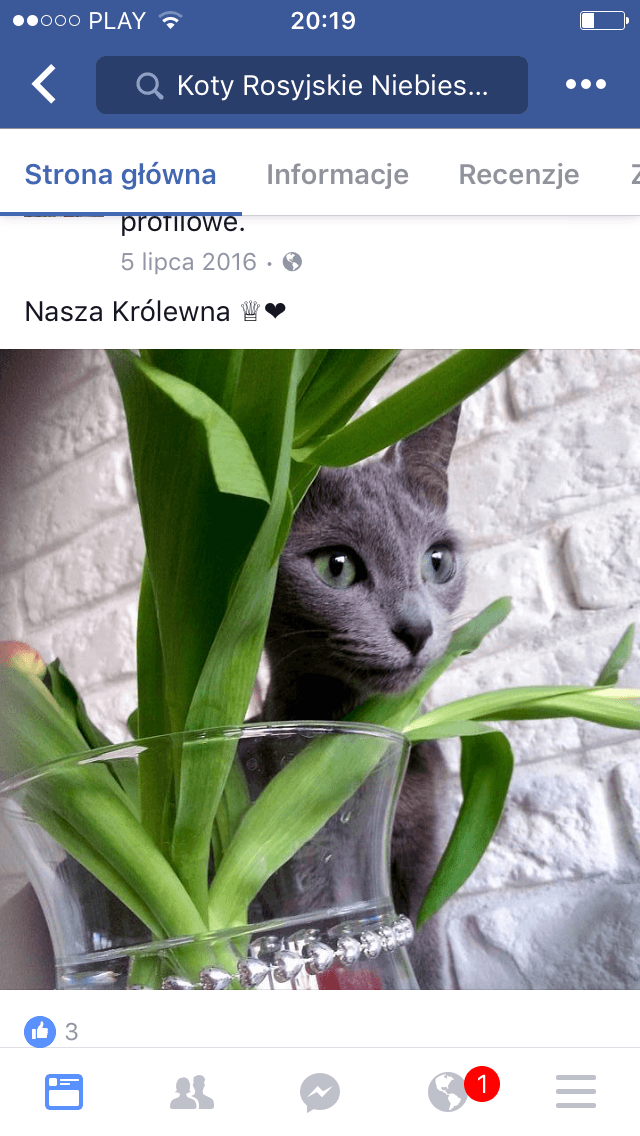
Task: Select the Strona główna tab
Action: 120,175
